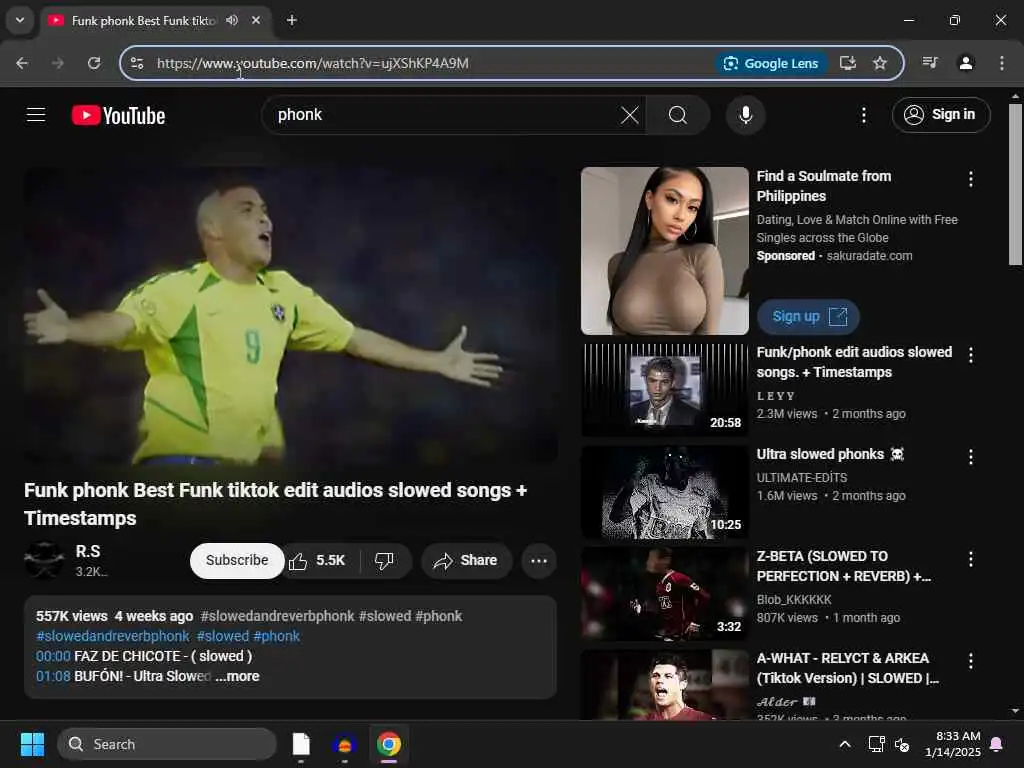This screenshot has width=1024, height=768.
Task: Open blue #phonk hashtag link
Action: point(276,636)
